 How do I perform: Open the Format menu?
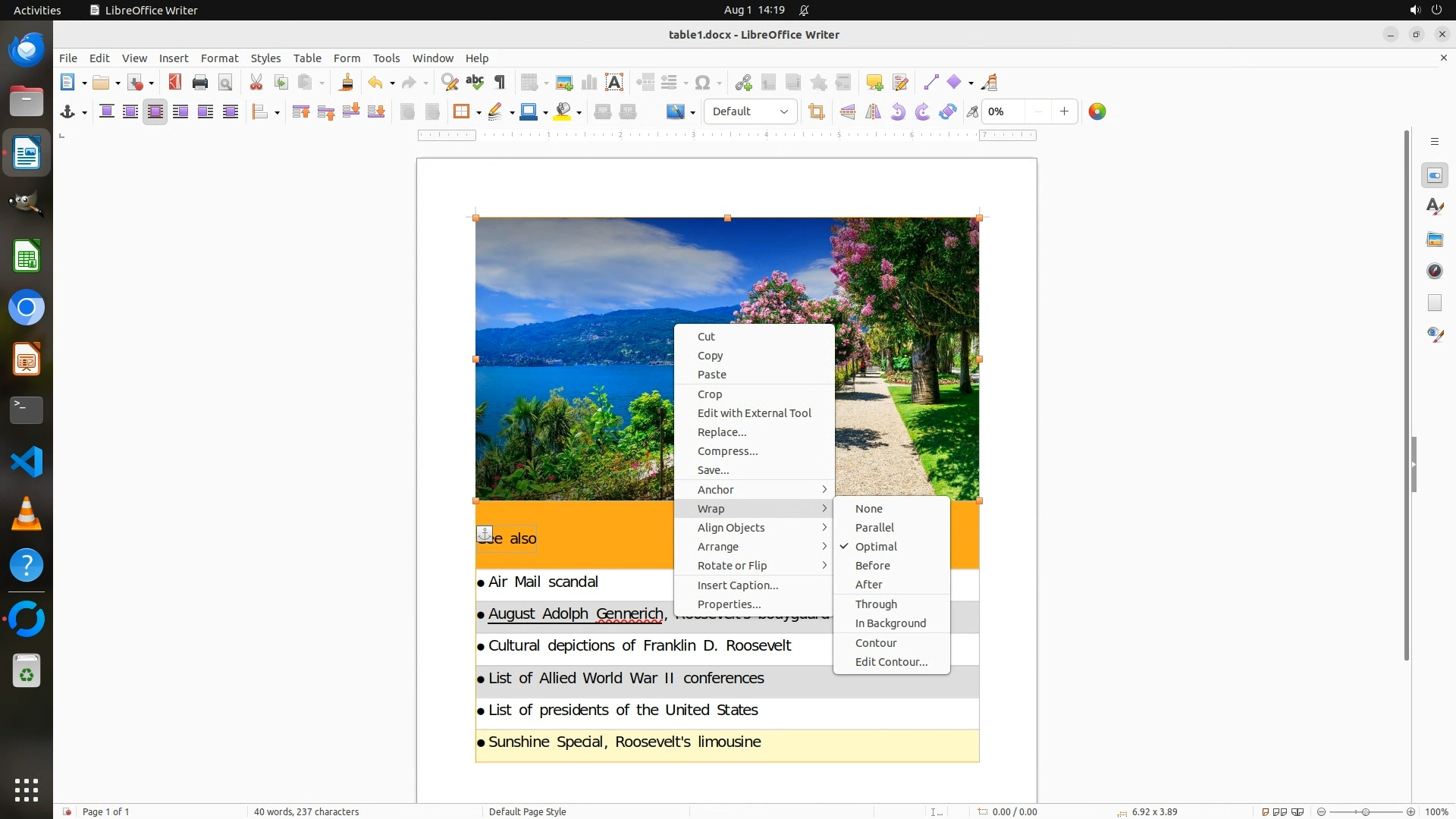[x=219, y=58]
